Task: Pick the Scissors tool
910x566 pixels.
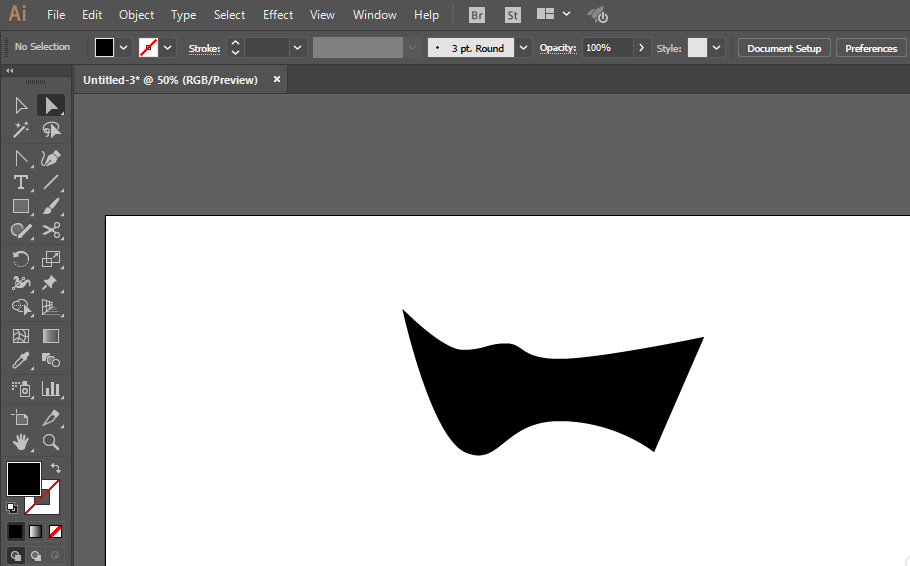Action: (x=51, y=231)
